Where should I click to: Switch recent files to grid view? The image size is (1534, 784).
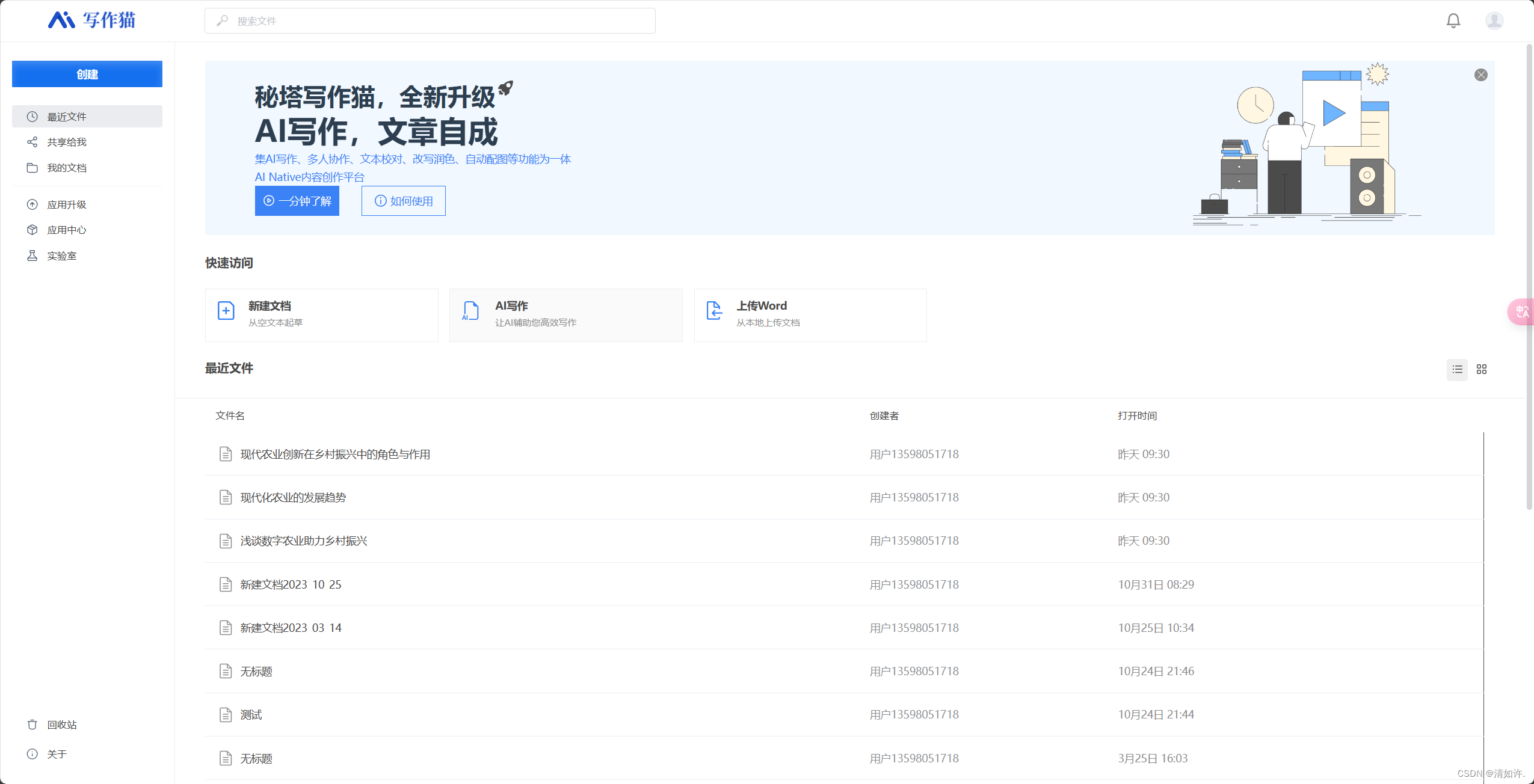[1482, 369]
